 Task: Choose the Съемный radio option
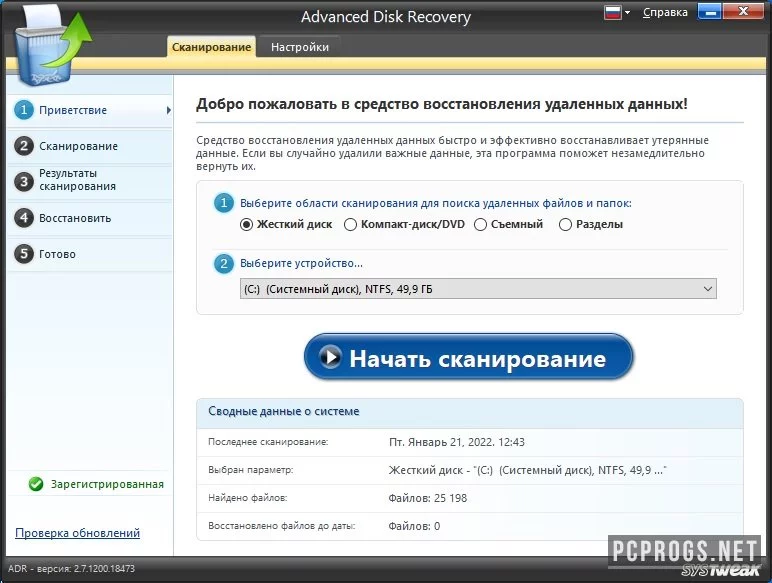[x=508, y=225]
